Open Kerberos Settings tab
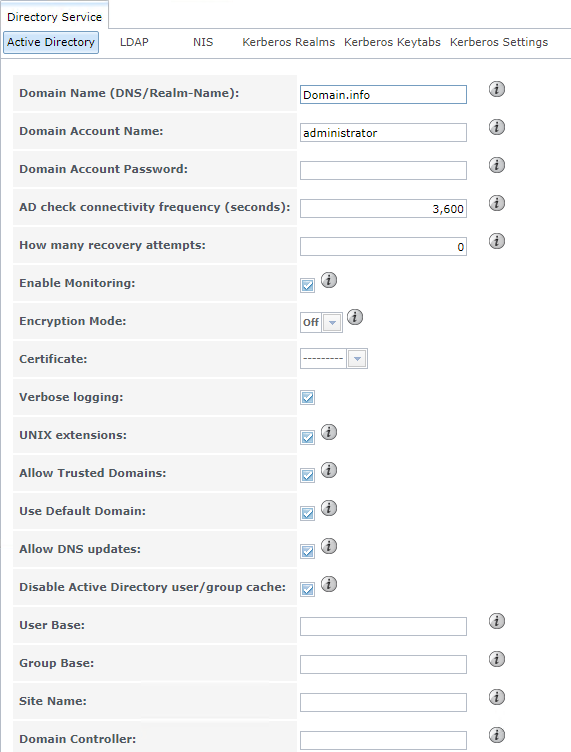The width and height of the screenshot is (571, 752). point(499,42)
